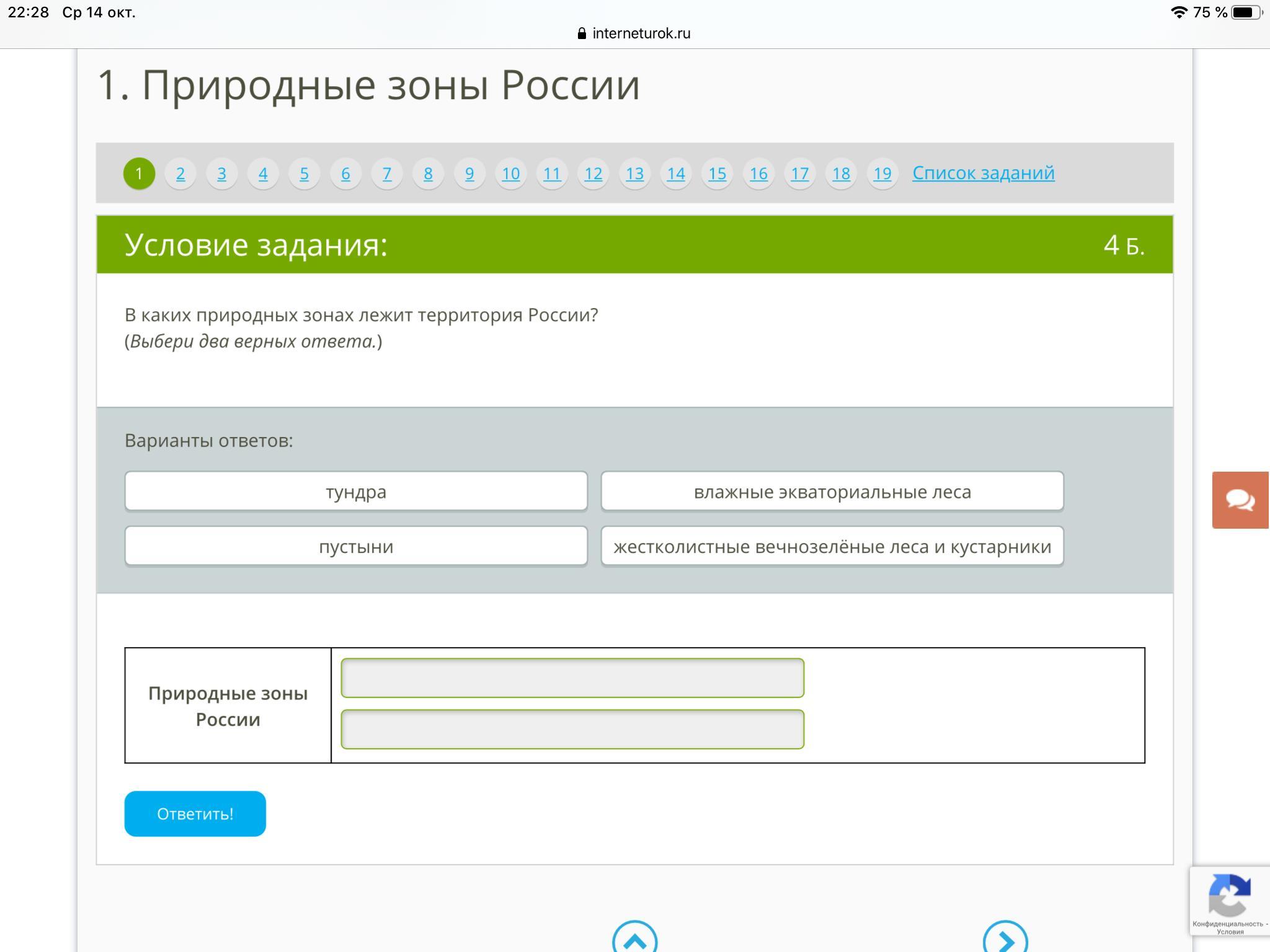The image size is (1270, 952).
Task: Switch to task number 10
Action: [510, 174]
